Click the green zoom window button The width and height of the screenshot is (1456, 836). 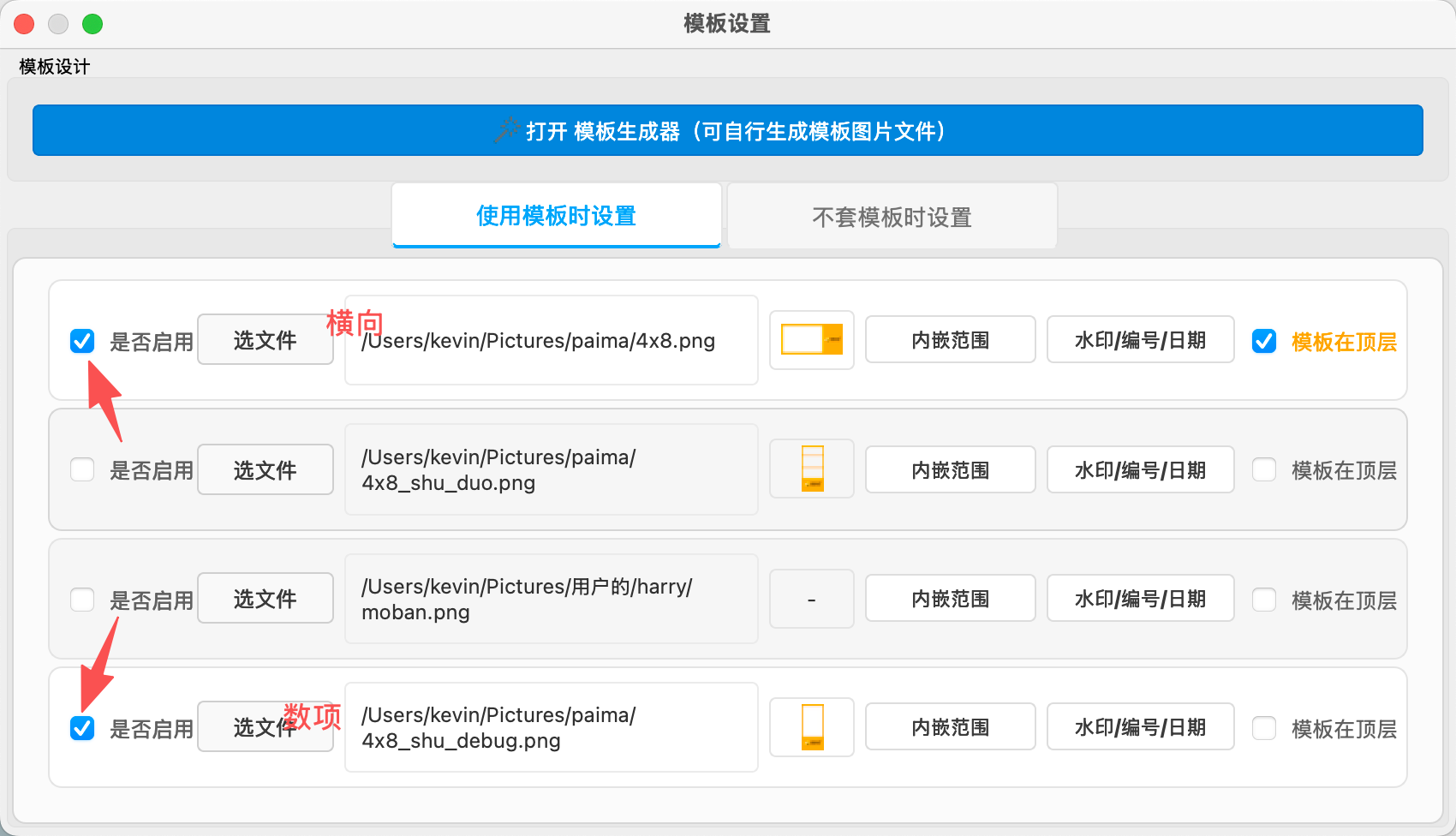(x=92, y=24)
